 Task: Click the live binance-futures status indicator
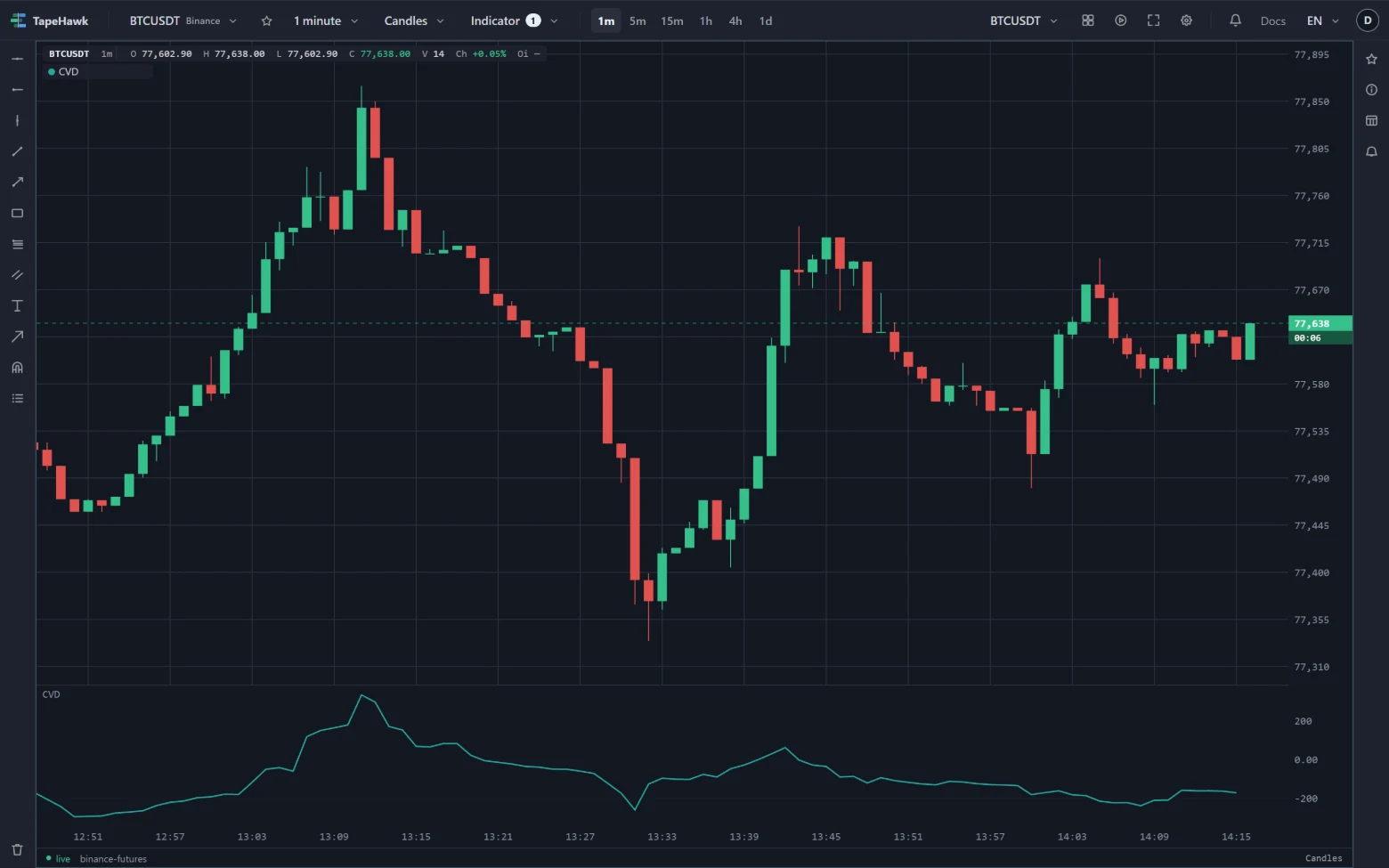96,859
